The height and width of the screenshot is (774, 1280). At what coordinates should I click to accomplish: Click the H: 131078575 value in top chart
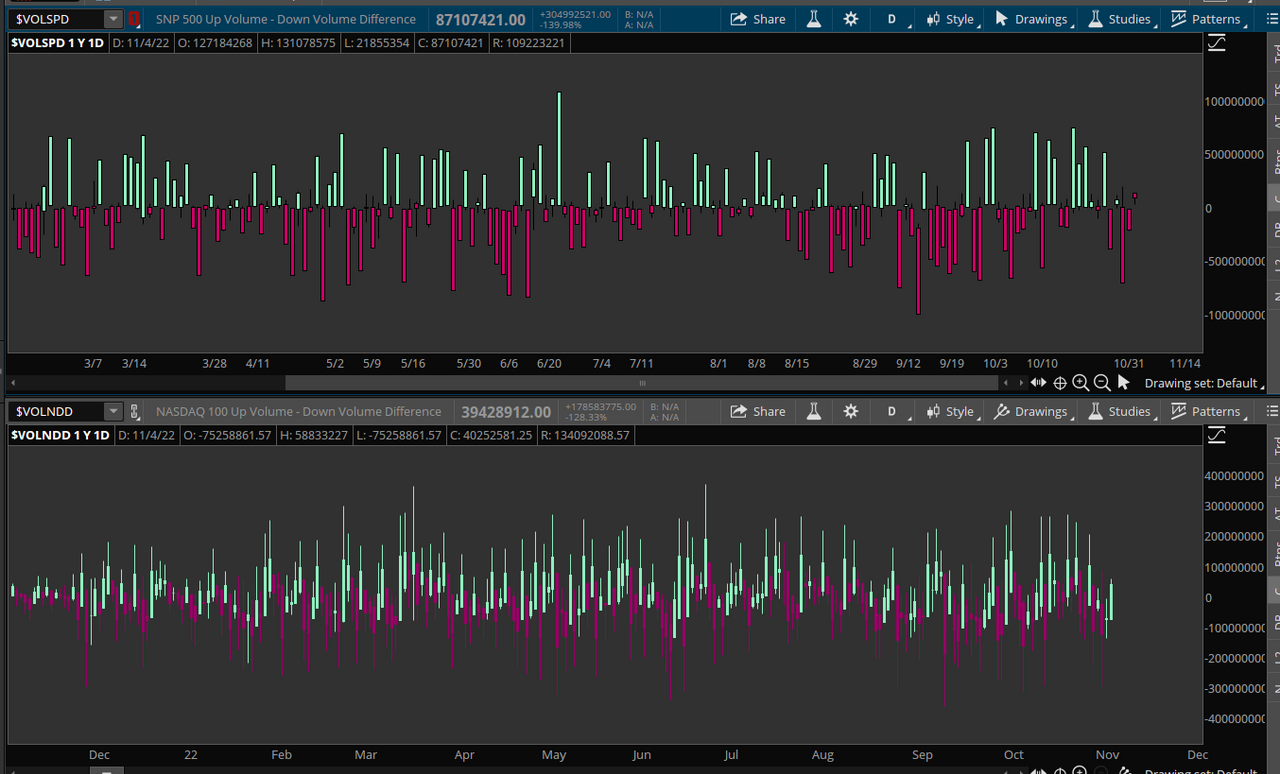click(300, 43)
